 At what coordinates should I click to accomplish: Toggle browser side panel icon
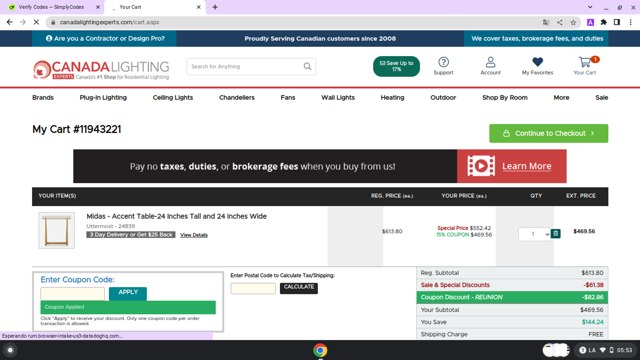click(x=617, y=22)
